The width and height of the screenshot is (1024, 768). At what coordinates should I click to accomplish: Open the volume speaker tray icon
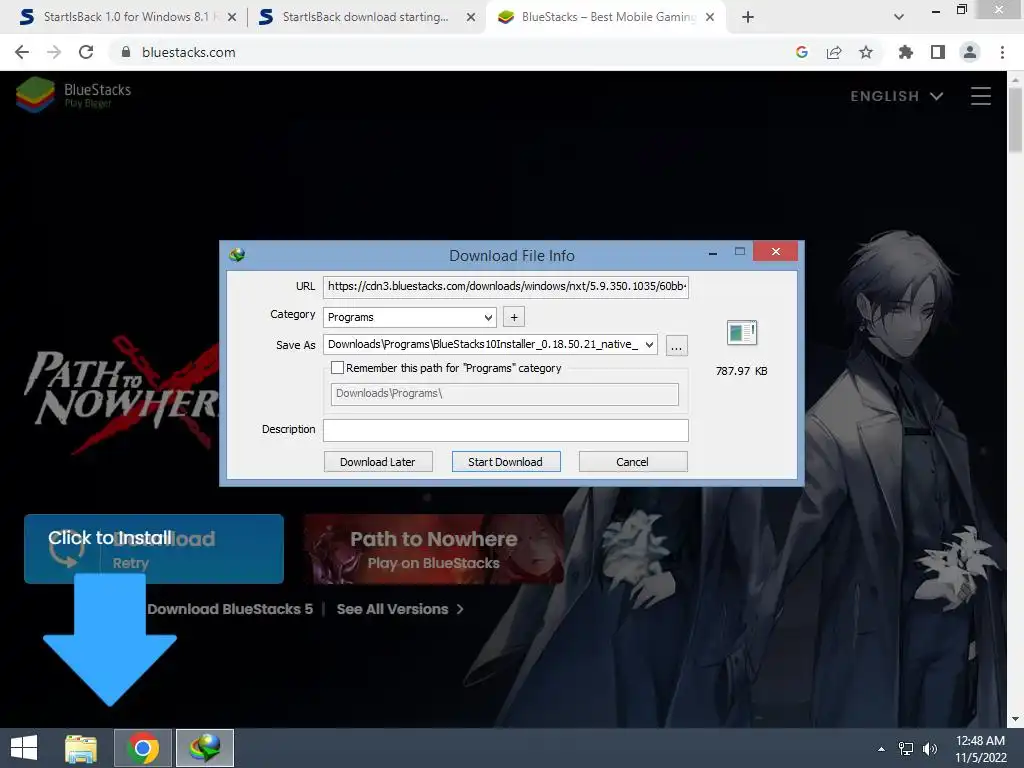point(930,749)
